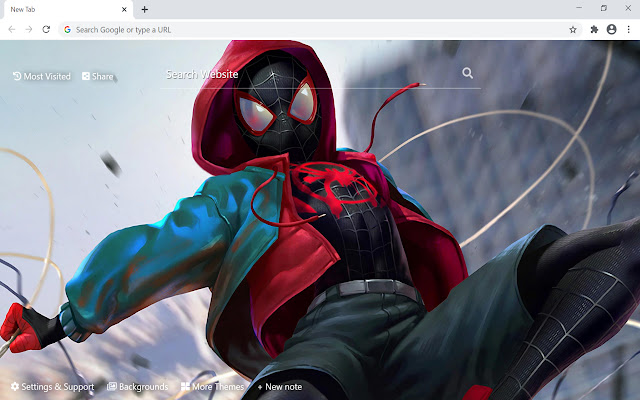640x400 pixels.
Task: Restore down the Chrome window
Action: coord(604,8)
